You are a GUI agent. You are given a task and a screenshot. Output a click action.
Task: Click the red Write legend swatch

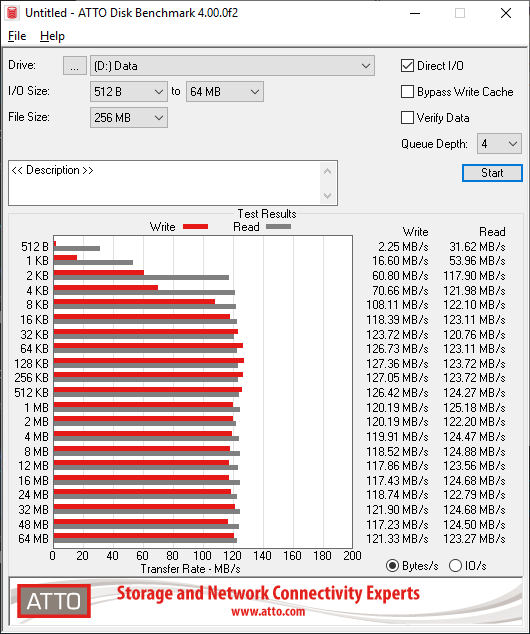tap(195, 227)
